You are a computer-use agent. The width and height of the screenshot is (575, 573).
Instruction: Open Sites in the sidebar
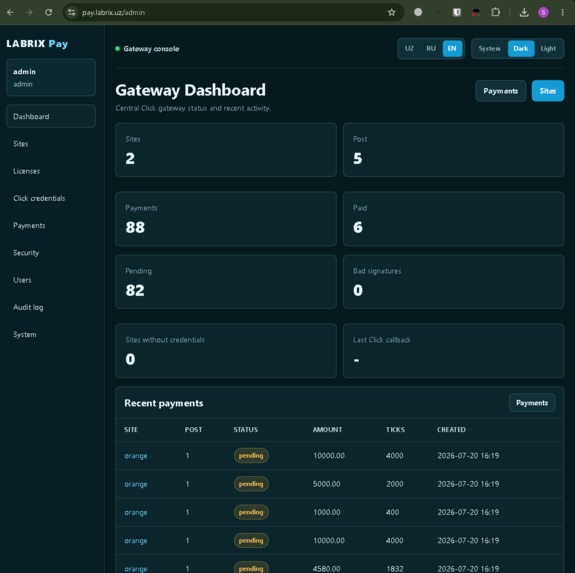(51, 144)
